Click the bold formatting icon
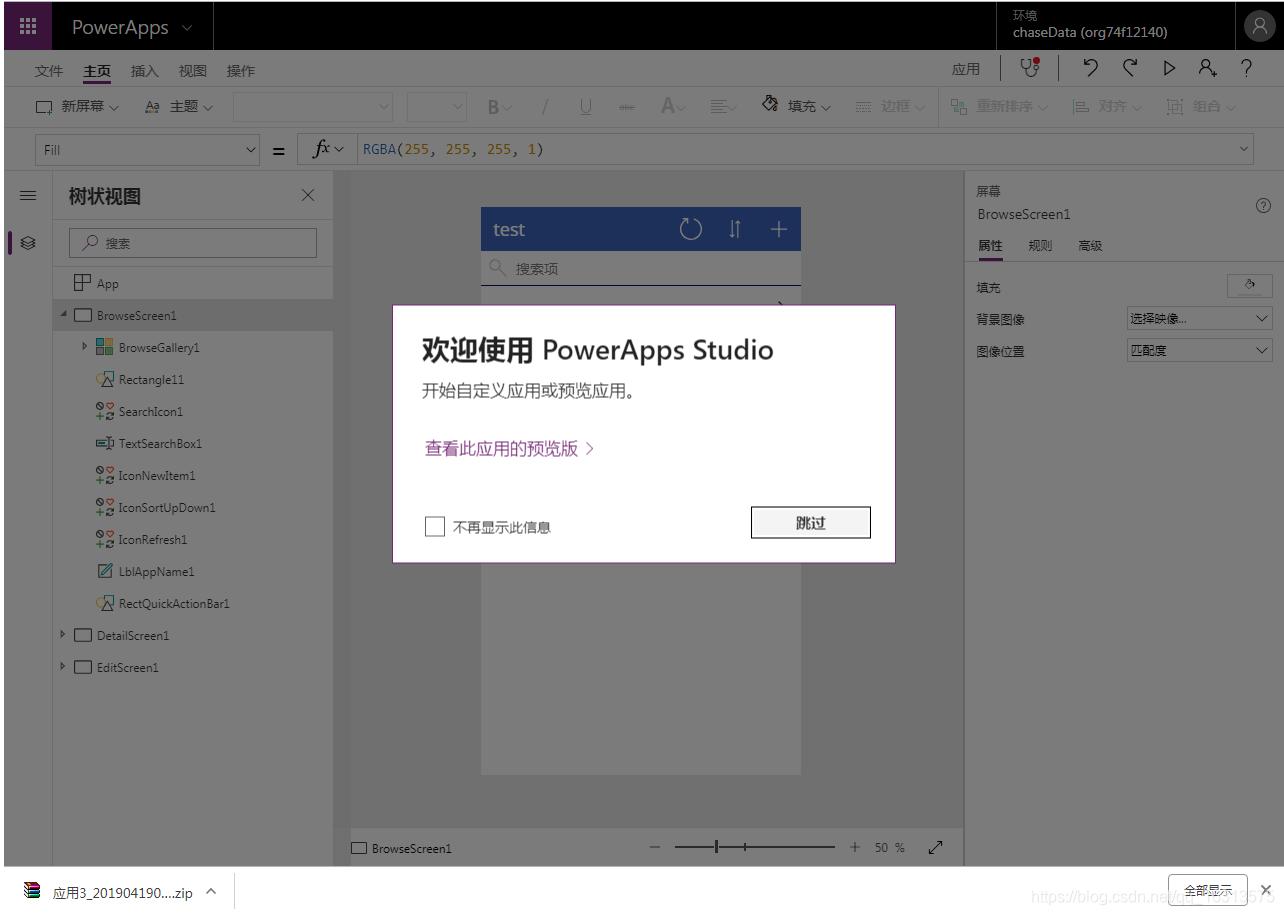 (x=493, y=106)
